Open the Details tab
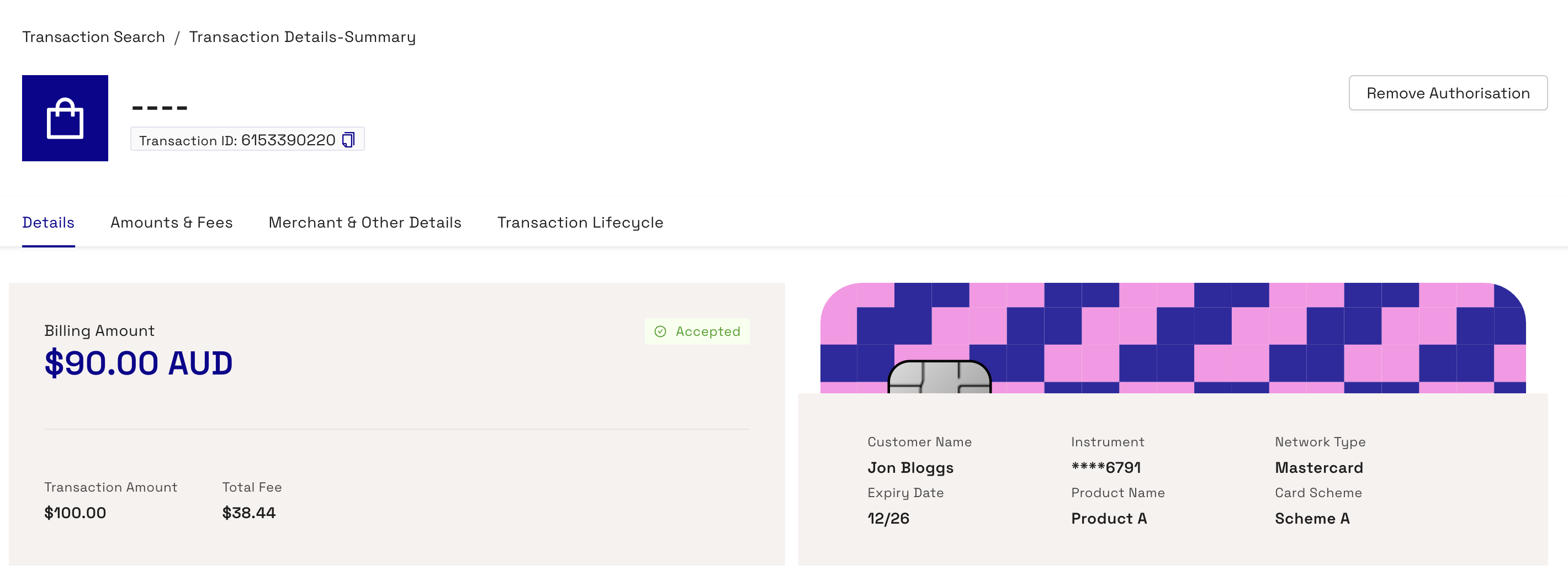The width and height of the screenshot is (1568, 580). click(x=48, y=223)
